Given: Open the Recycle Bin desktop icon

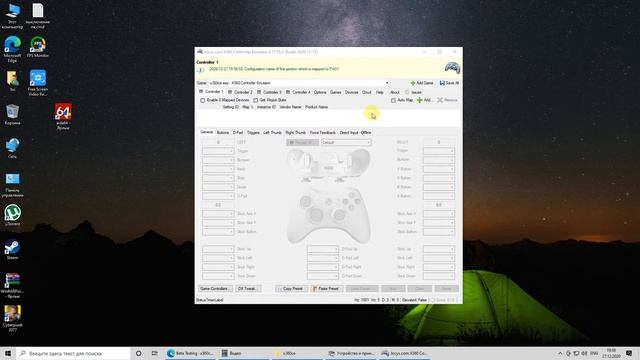Looking at the screenshot, I should tap(12, 114).
